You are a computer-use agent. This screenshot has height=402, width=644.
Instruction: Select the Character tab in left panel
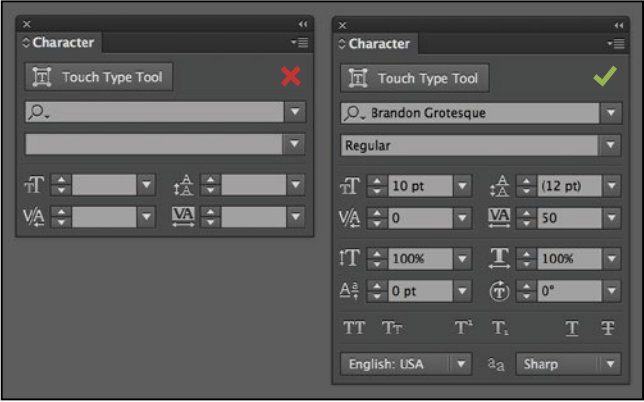59,42
